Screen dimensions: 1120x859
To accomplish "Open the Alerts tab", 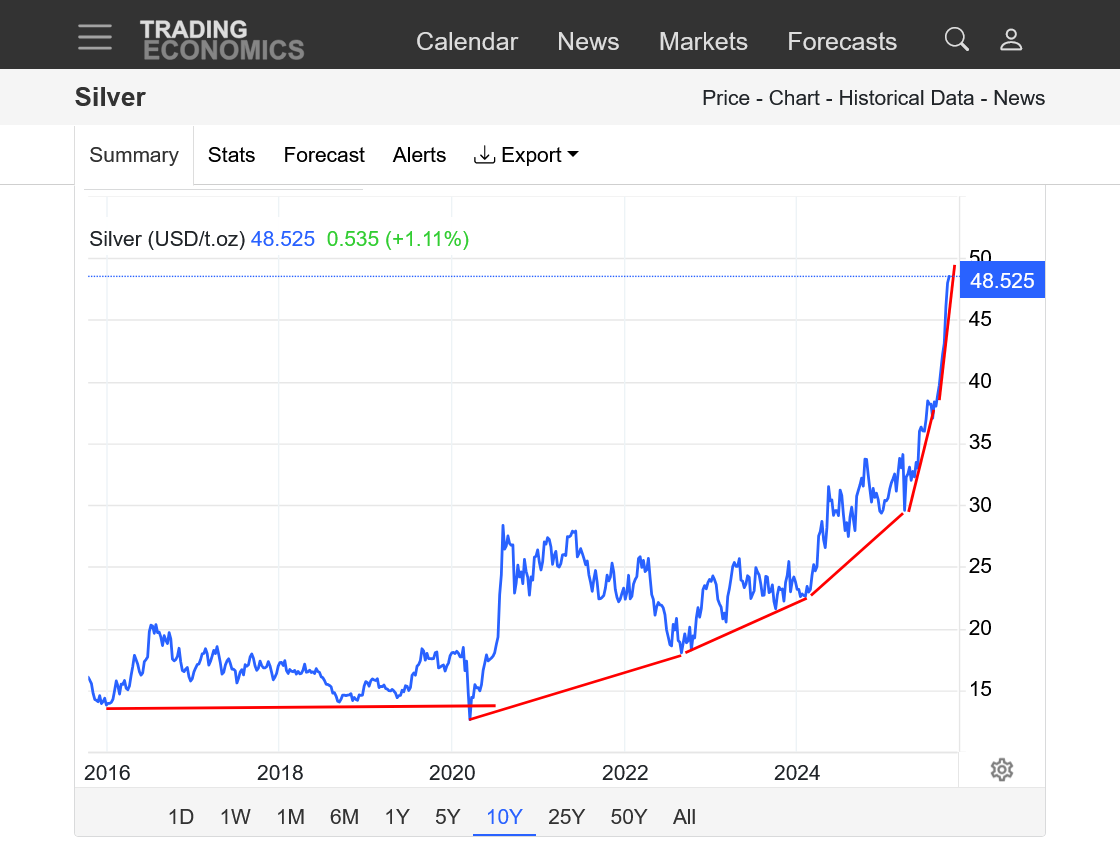I will (419, 155).
